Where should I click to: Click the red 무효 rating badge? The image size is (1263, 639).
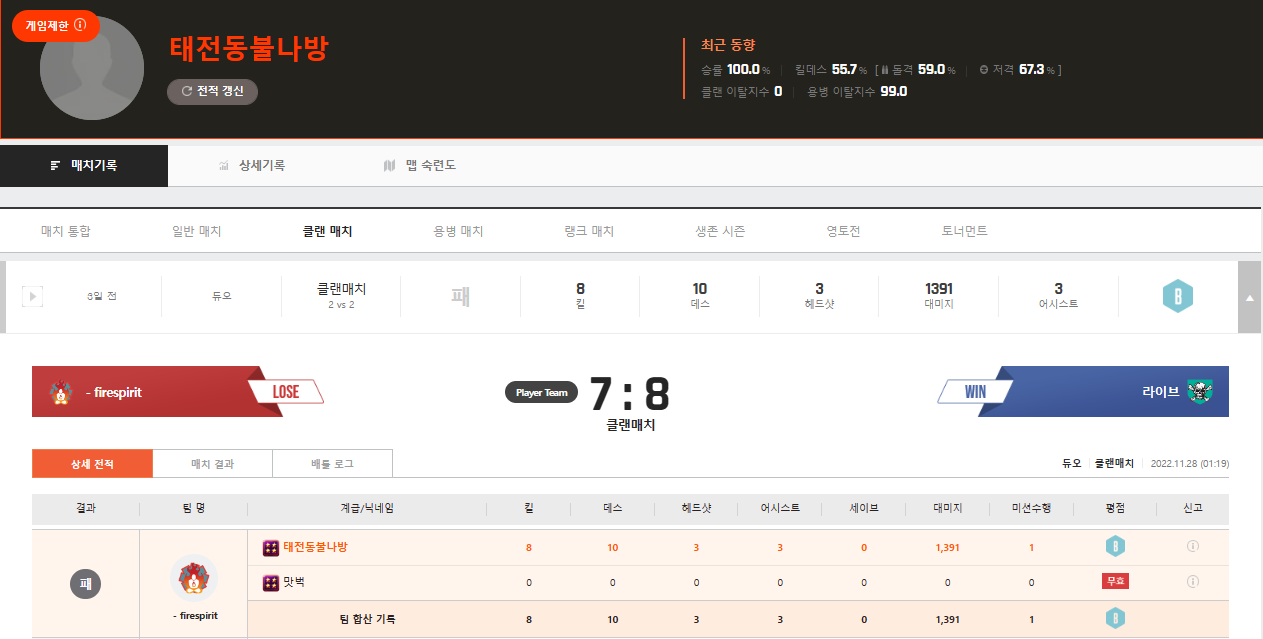pyautogui.click(x=1115, y=582)
